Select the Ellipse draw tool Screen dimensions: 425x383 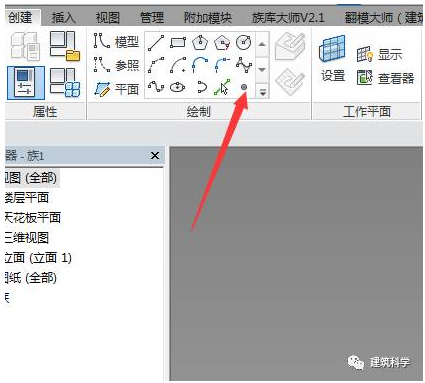(x=178, y=87)
